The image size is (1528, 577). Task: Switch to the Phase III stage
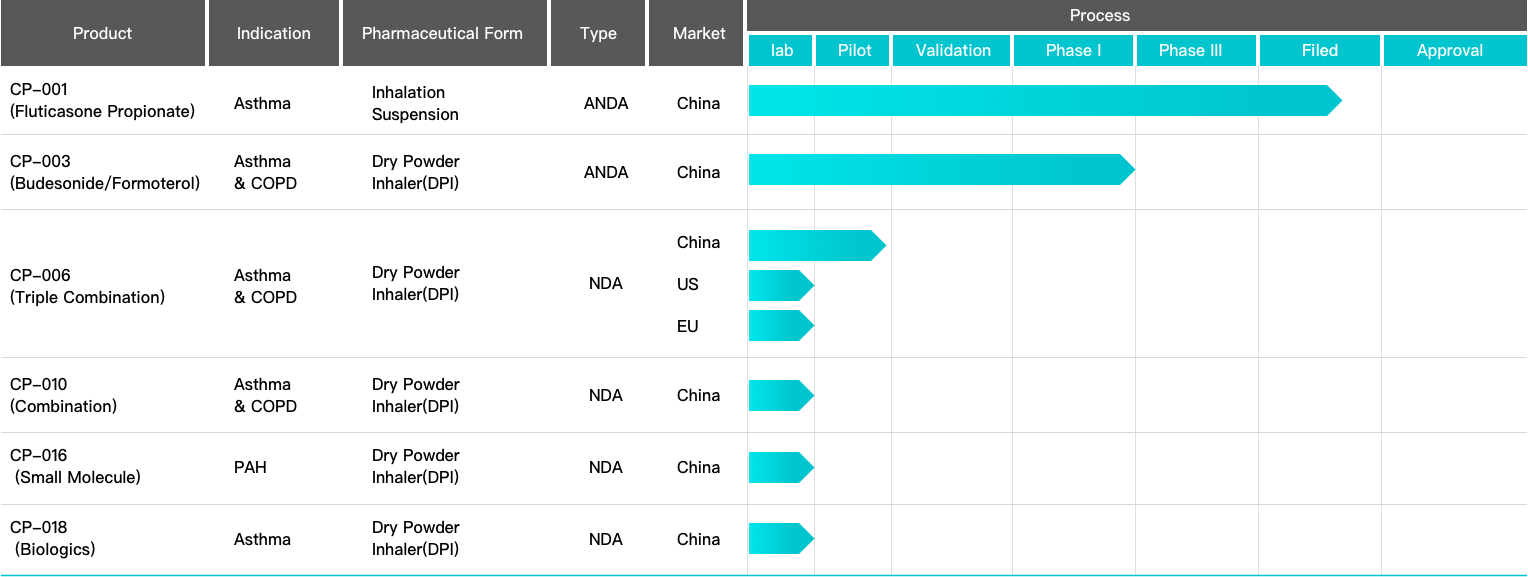pyautogui.click(x=1196, y=50)
